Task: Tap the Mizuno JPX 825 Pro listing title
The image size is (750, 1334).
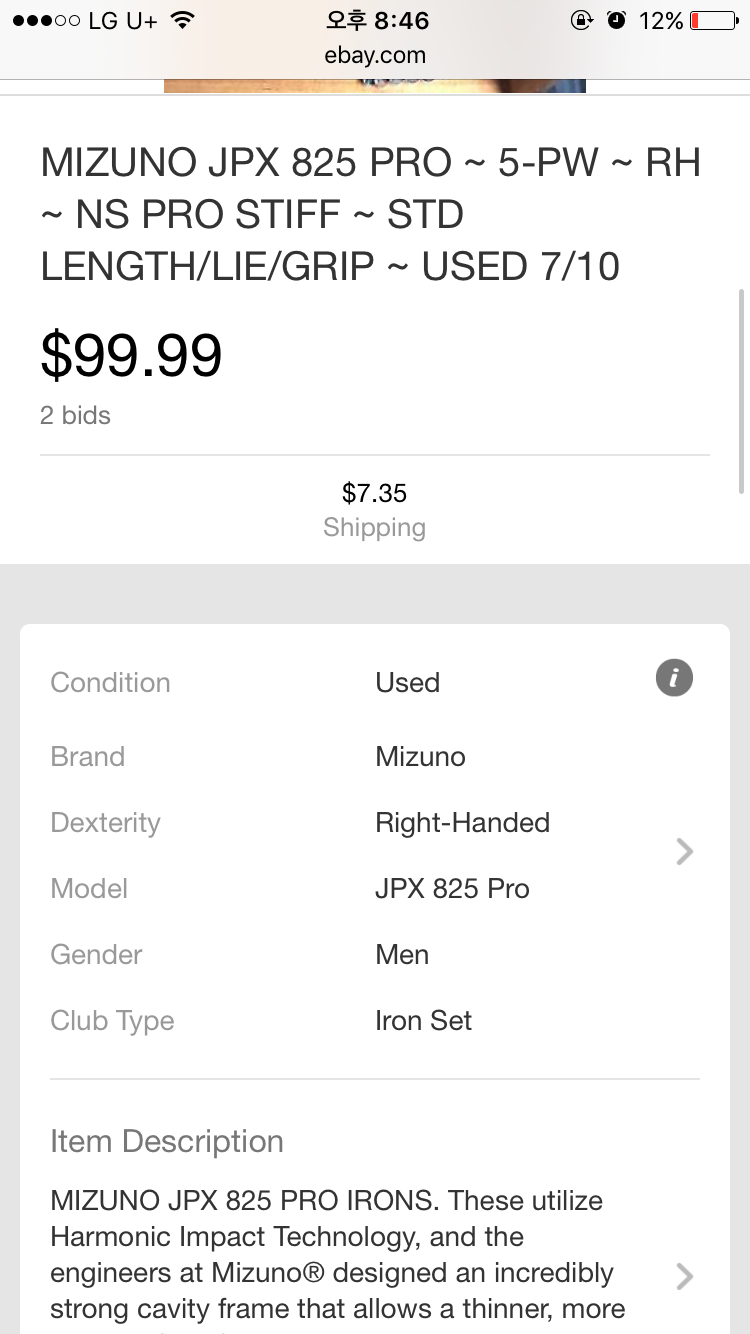Action: [372, 214]
